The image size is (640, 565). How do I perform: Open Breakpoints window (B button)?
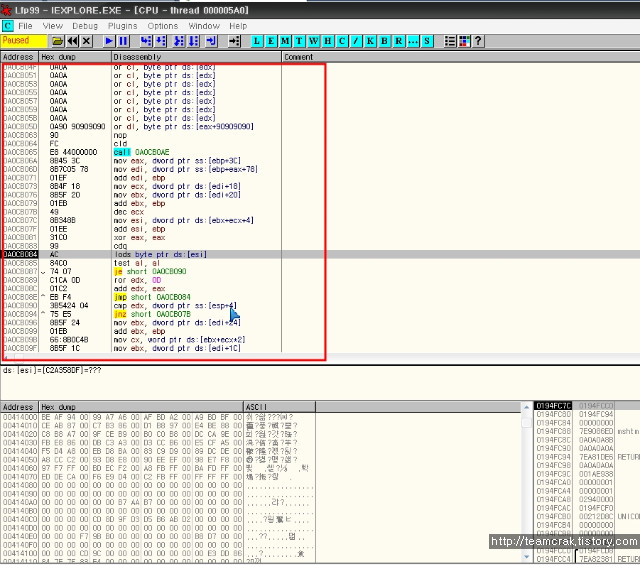[384, 41]
